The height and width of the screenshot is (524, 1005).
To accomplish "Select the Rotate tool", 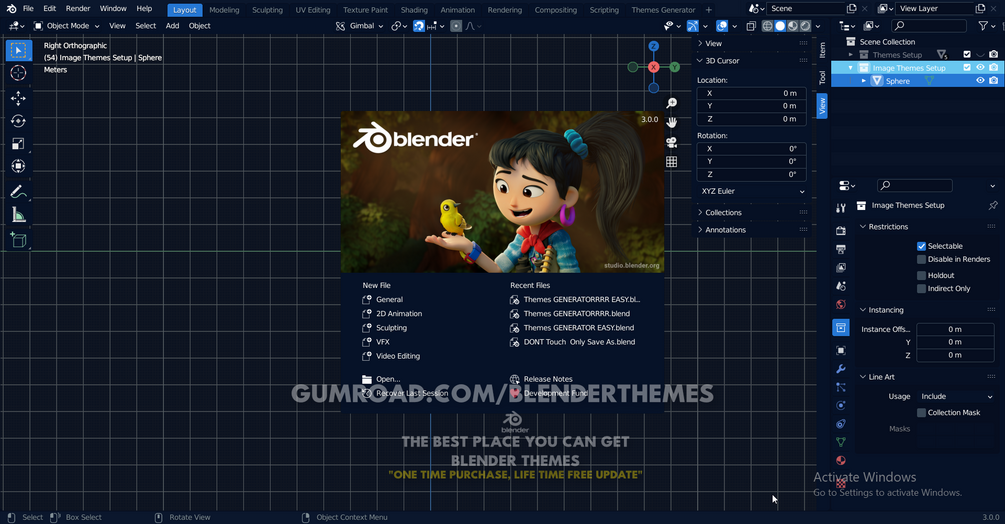I will click(x=19, y=120).
